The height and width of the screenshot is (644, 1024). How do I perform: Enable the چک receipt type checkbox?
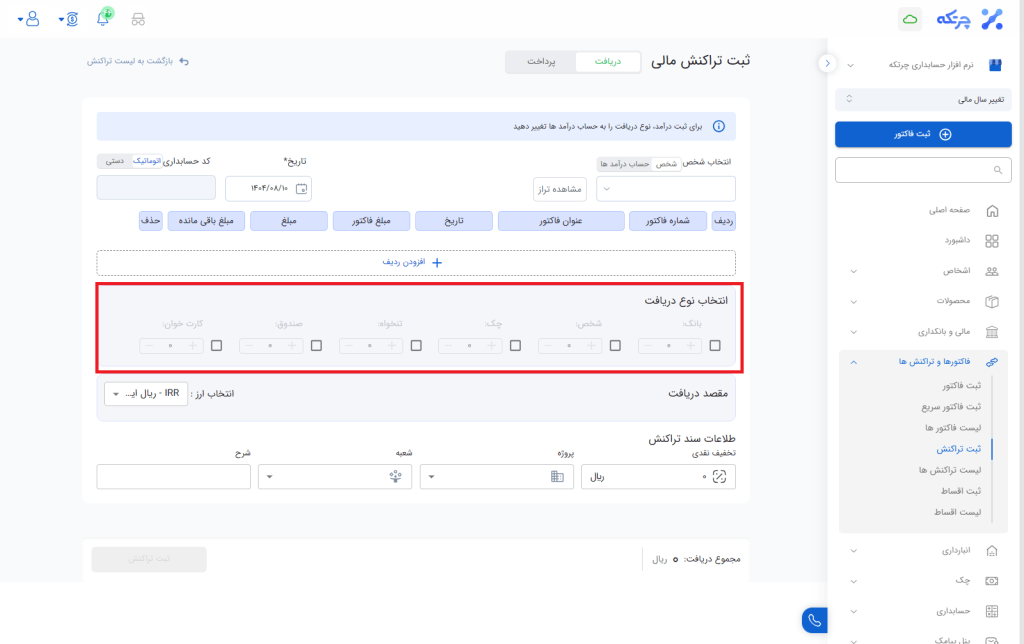coord(515,345)
